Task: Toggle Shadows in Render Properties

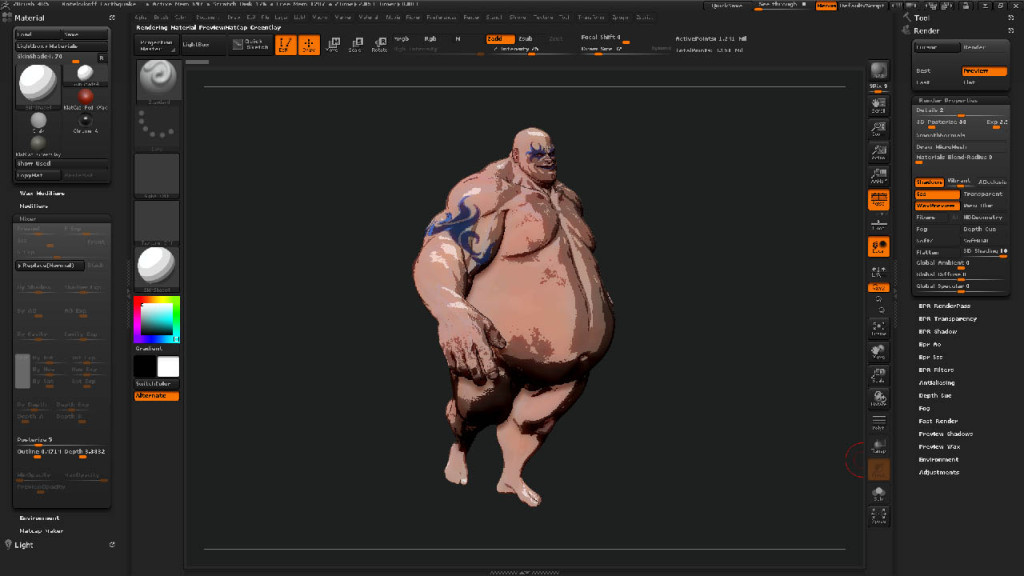Action: click(x=929, y=182)
